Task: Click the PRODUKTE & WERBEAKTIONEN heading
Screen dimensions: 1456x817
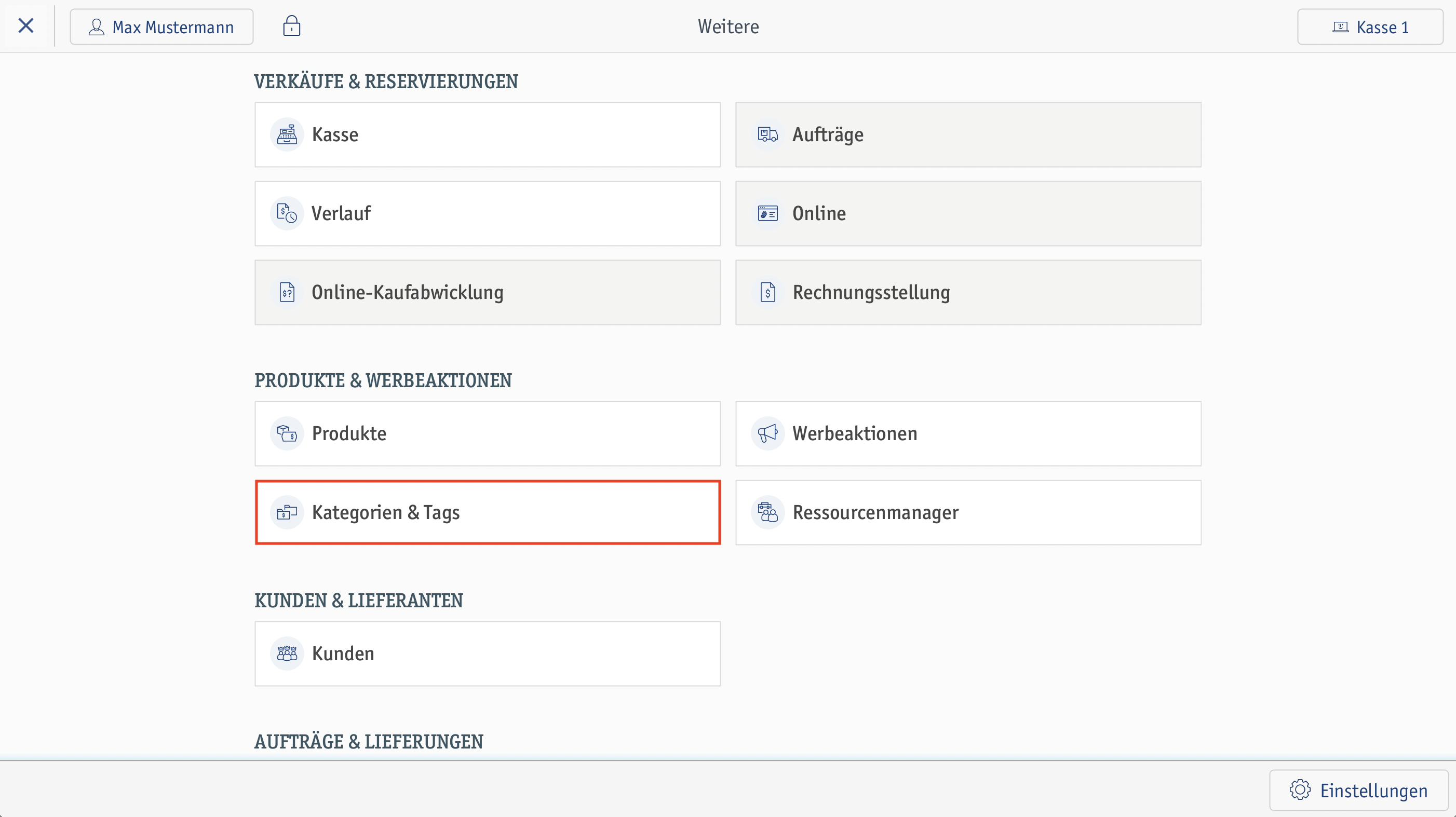Action: (383, 380)
